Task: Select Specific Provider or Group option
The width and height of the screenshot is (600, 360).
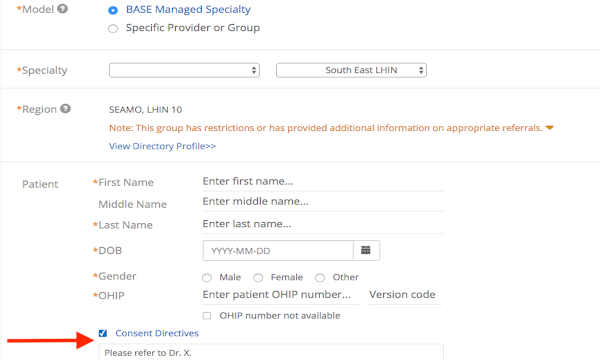Action: [x=113, y=29]
